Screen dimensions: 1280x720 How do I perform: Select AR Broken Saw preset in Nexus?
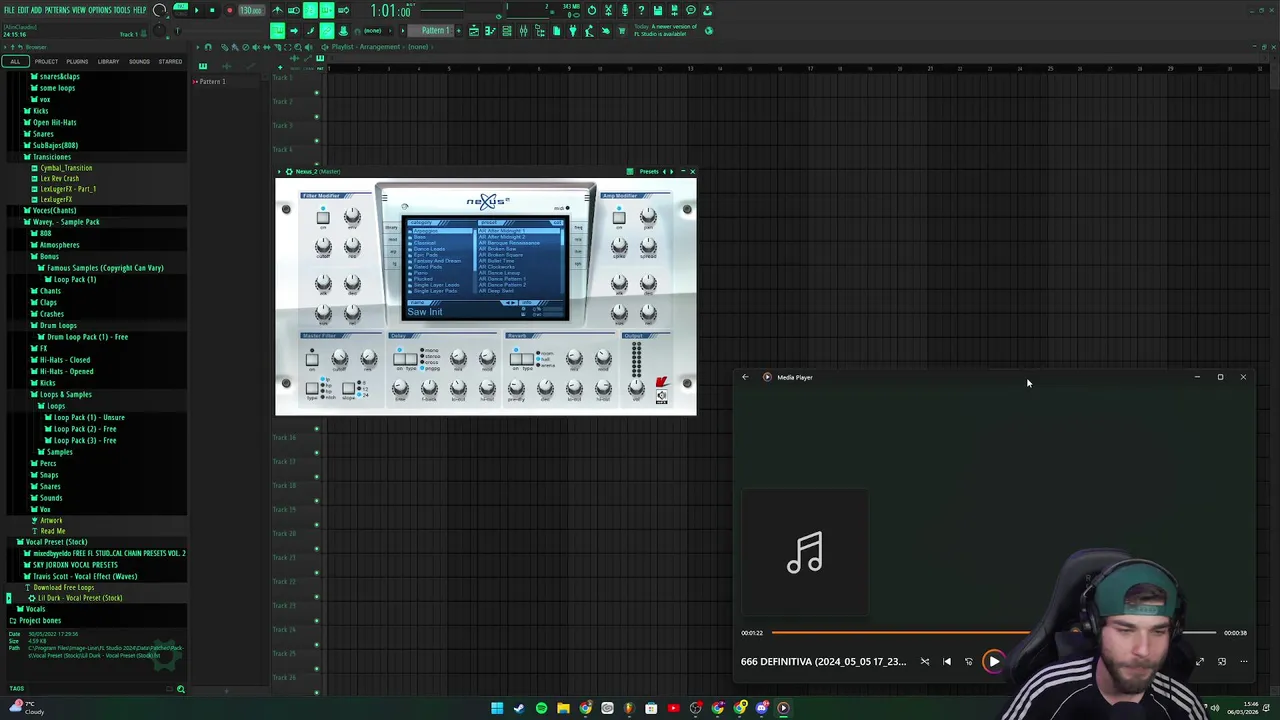(497, 249)
